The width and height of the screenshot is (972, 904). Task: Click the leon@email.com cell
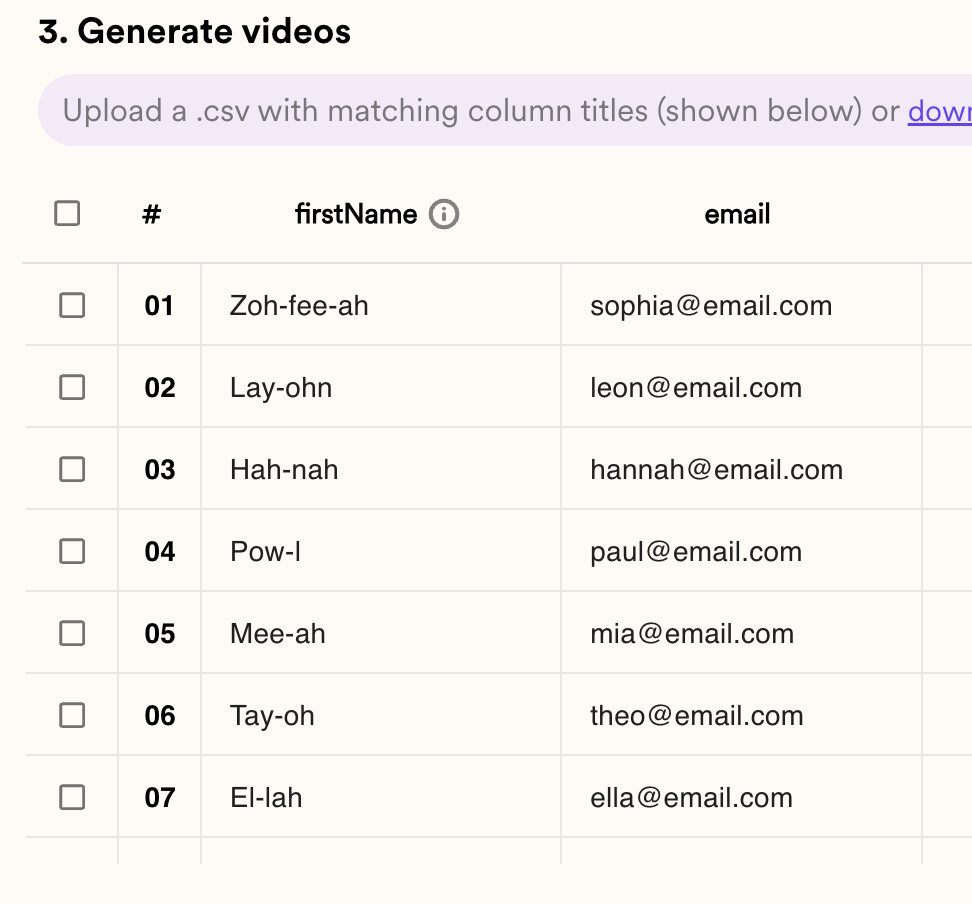point(741,387)
